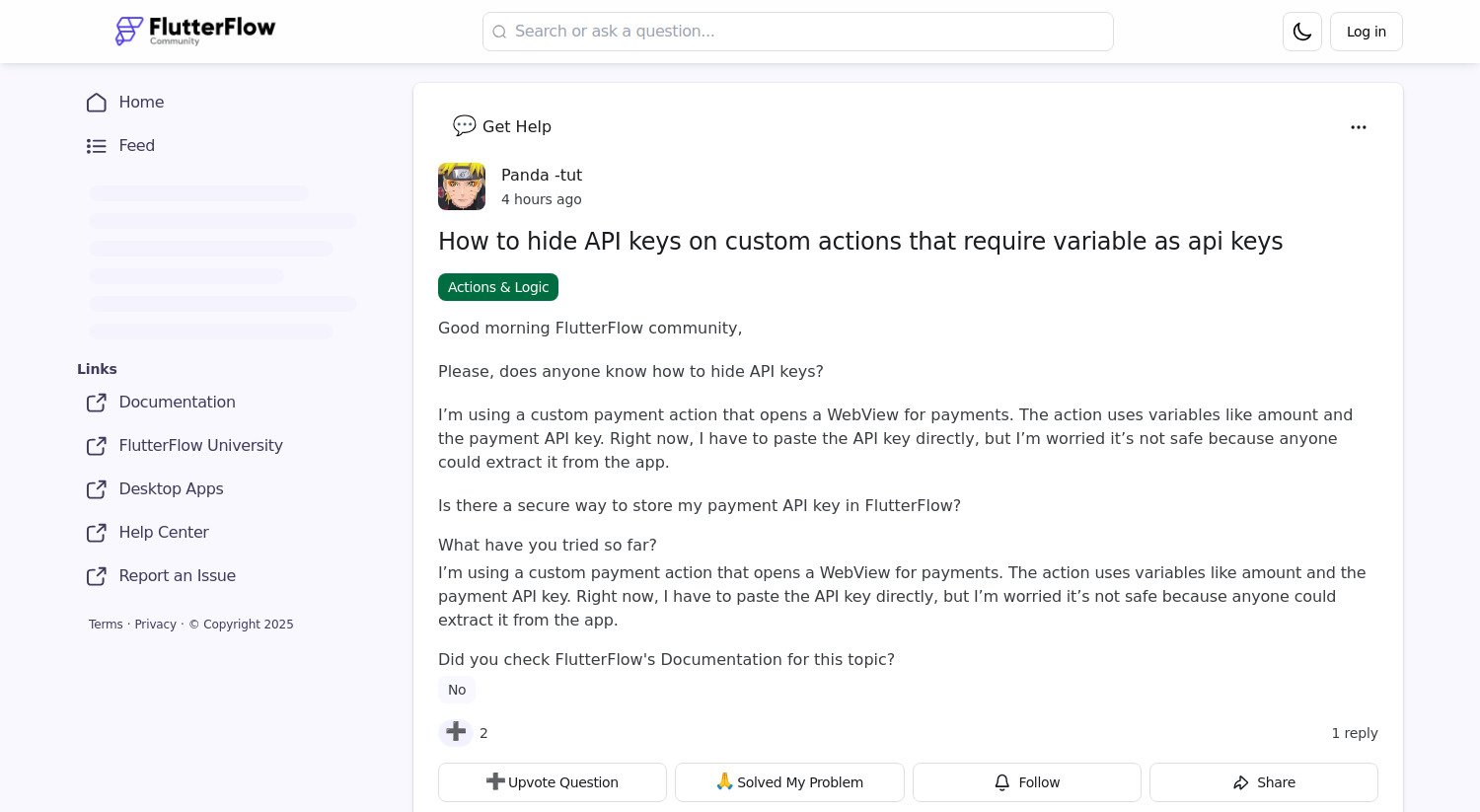Toggle the upvote on this question
The width and height of the screenshot is (1480, 812).
pos(553,781)
